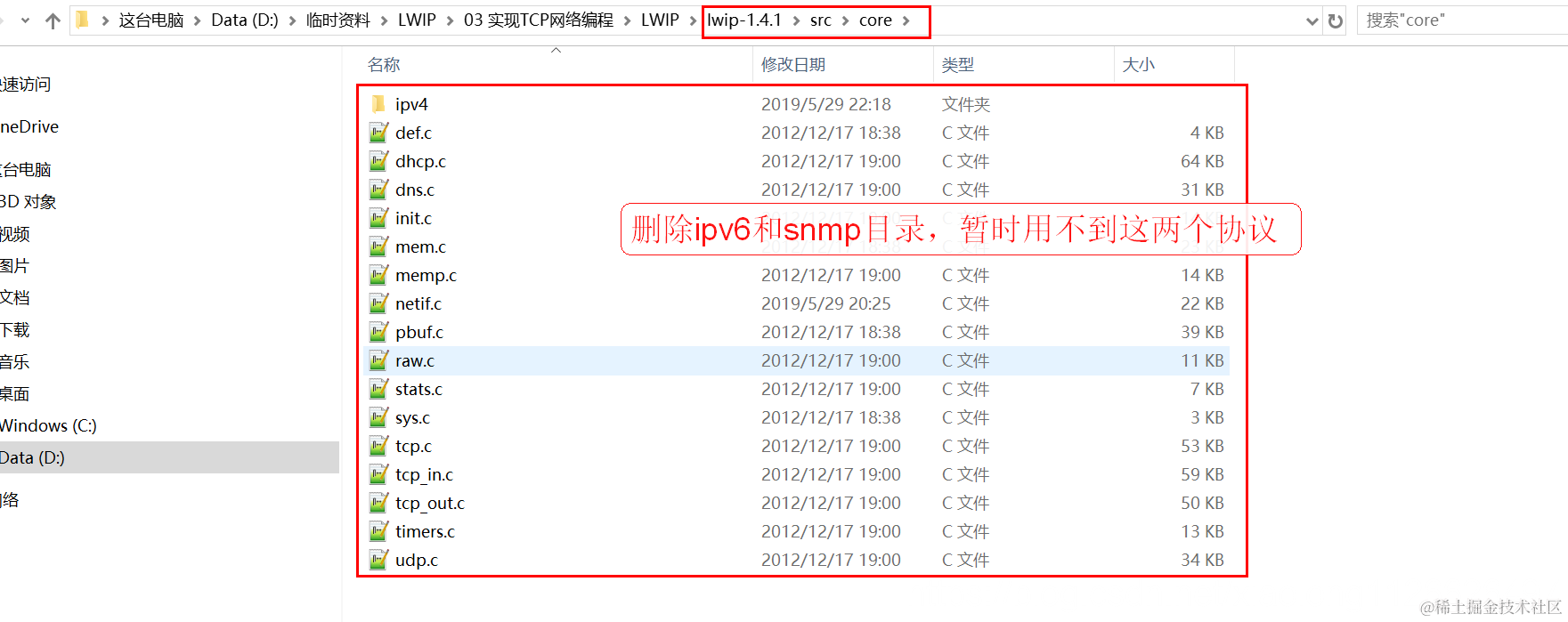1568x622 pixels.
Task: Select the netif.c file icon
Action: (378, 303)
